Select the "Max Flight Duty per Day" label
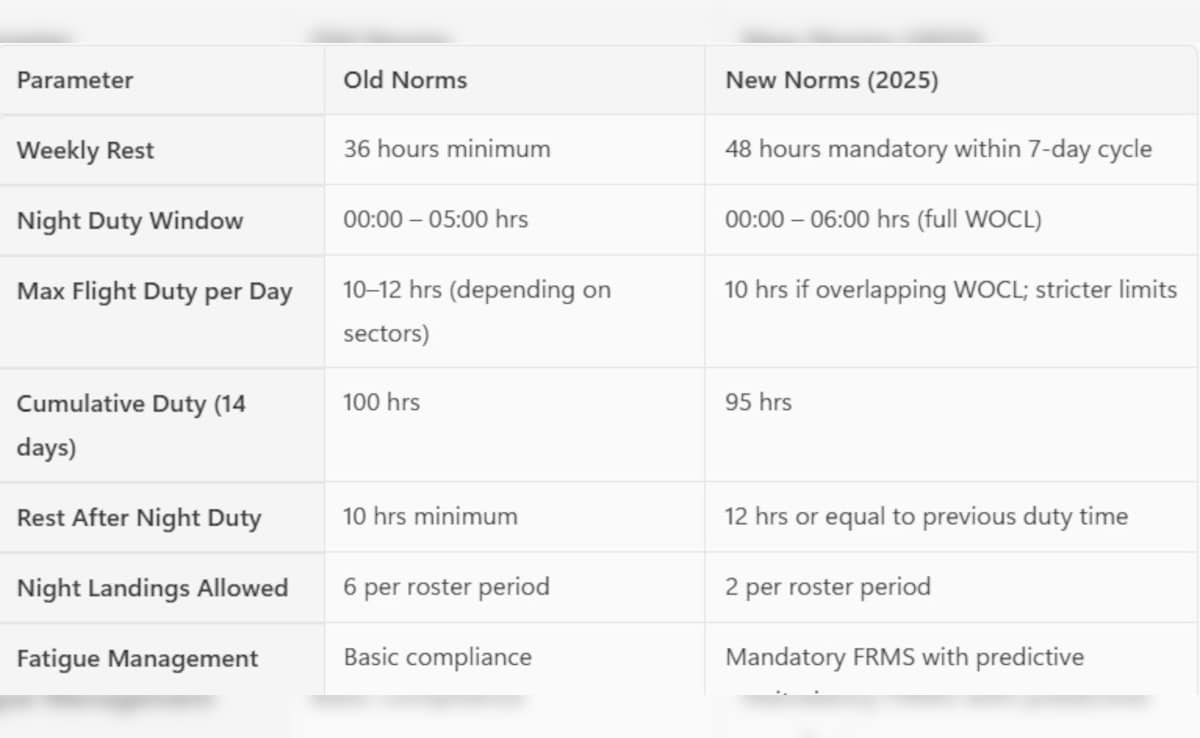1200x738 pixels. (x=155, y=292)
